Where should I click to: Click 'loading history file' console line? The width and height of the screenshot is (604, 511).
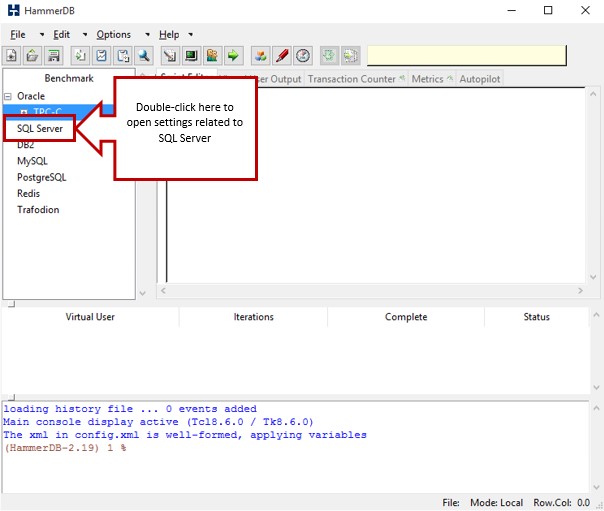pyautogui.click(x=130, y=409)
